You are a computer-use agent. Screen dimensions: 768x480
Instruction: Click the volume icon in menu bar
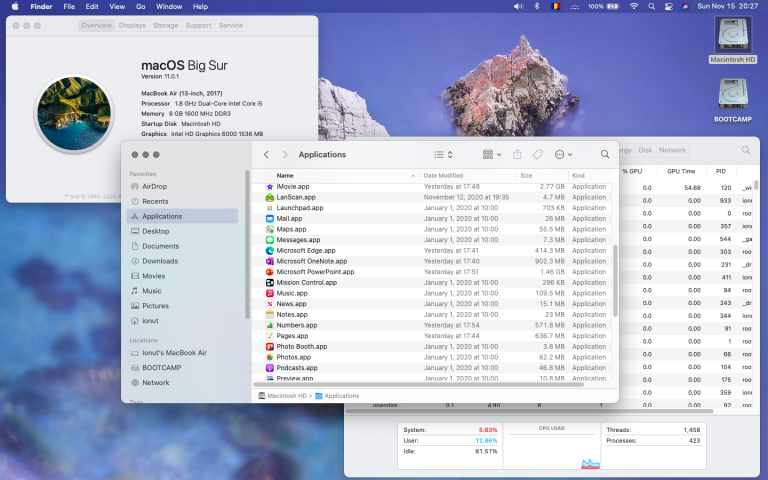518,6
